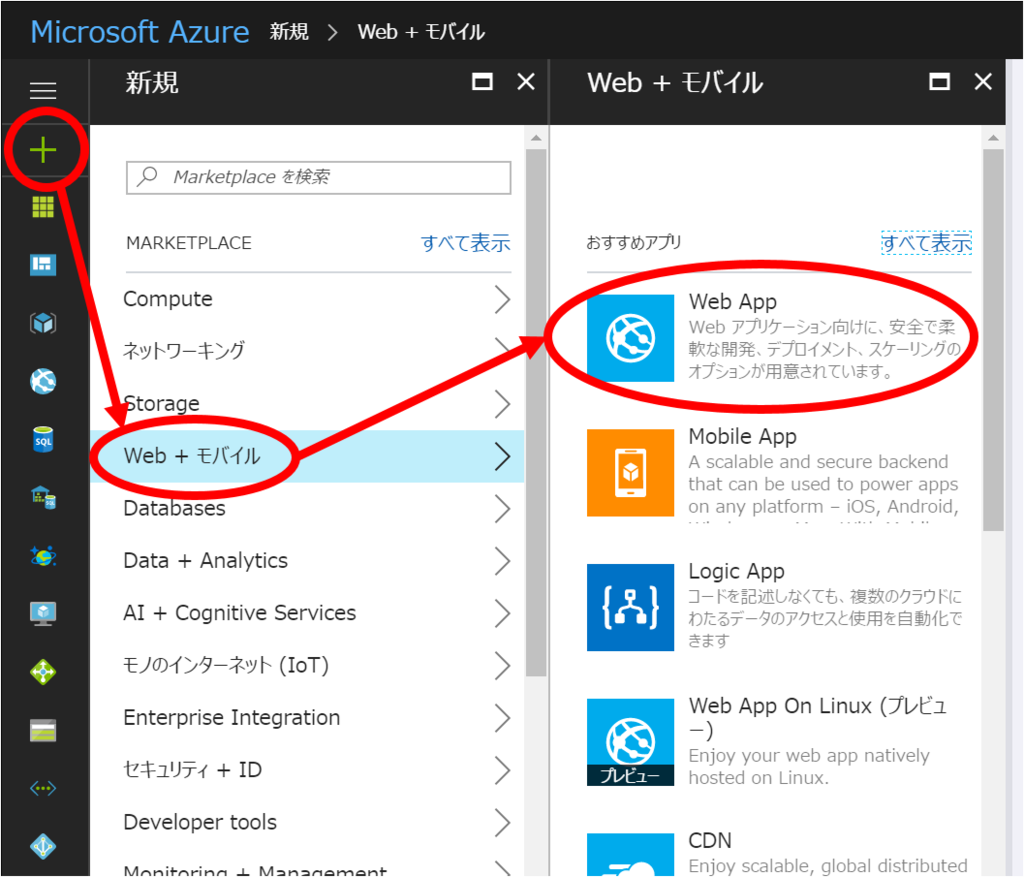Click the Web App On Linux preview icon
This screenshot has height=877, width=1024.
(x=630, y=742)
